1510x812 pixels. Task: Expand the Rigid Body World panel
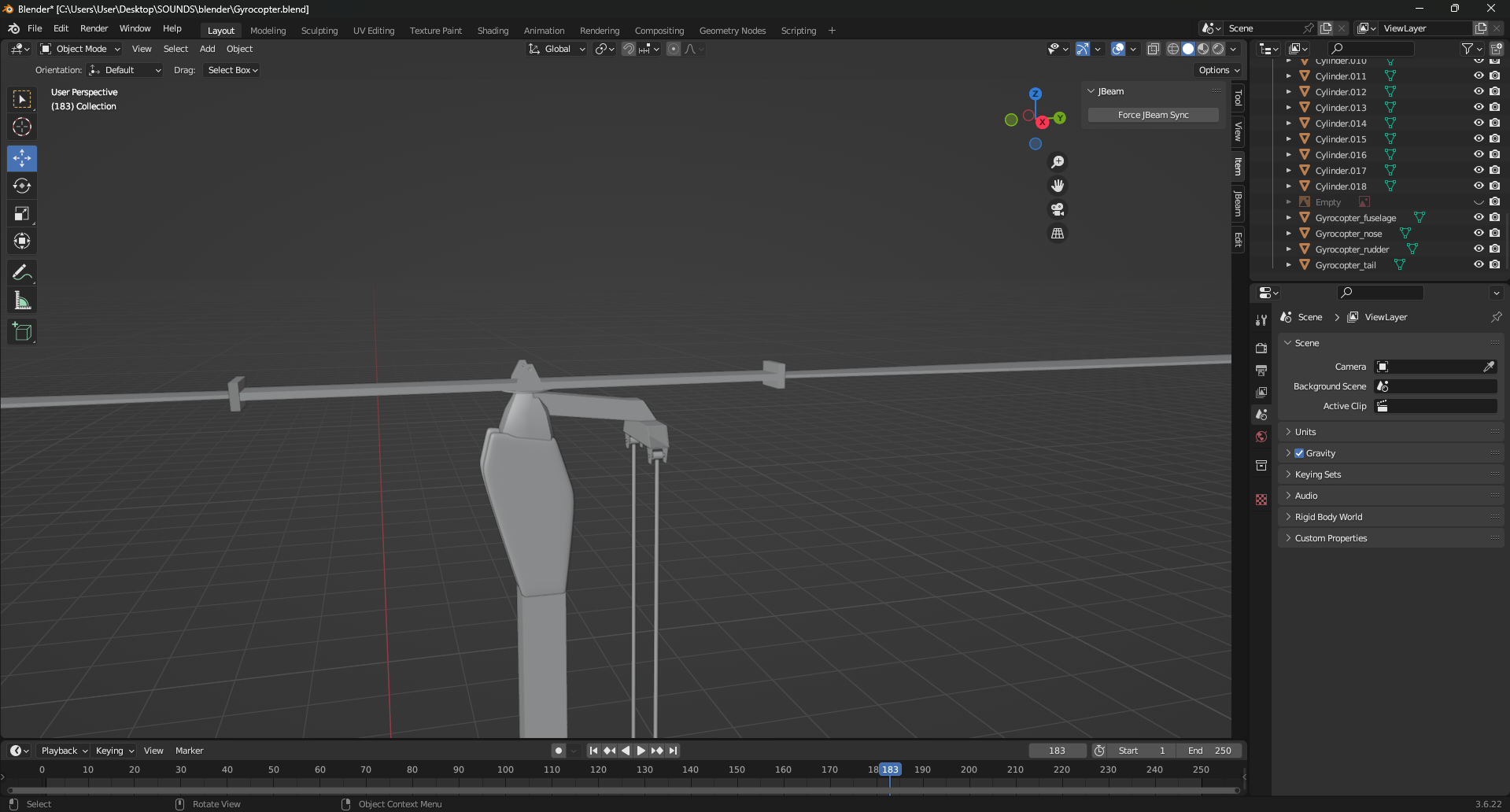click(1328, 517)
